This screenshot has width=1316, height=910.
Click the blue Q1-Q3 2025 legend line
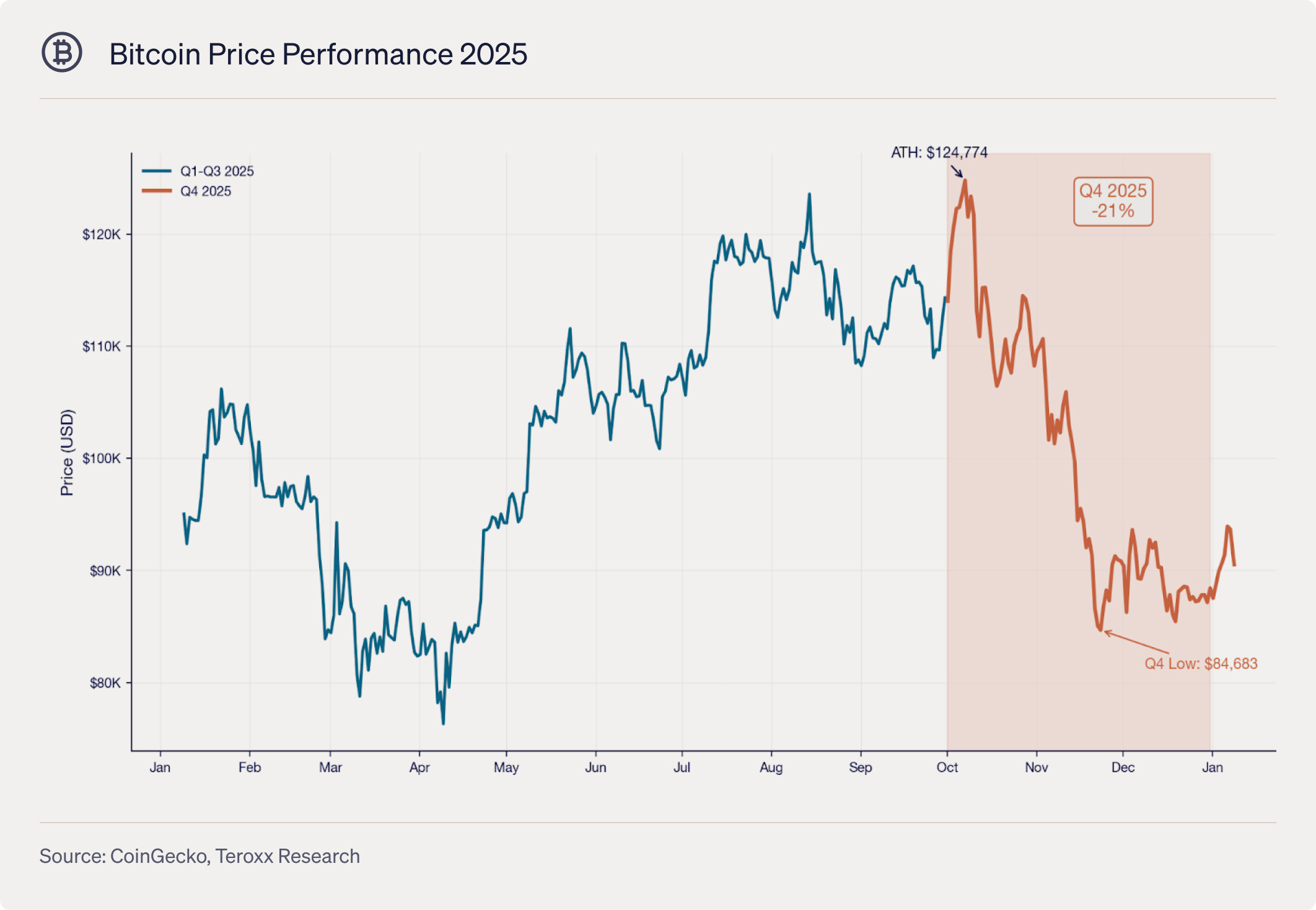coord(157,171)
